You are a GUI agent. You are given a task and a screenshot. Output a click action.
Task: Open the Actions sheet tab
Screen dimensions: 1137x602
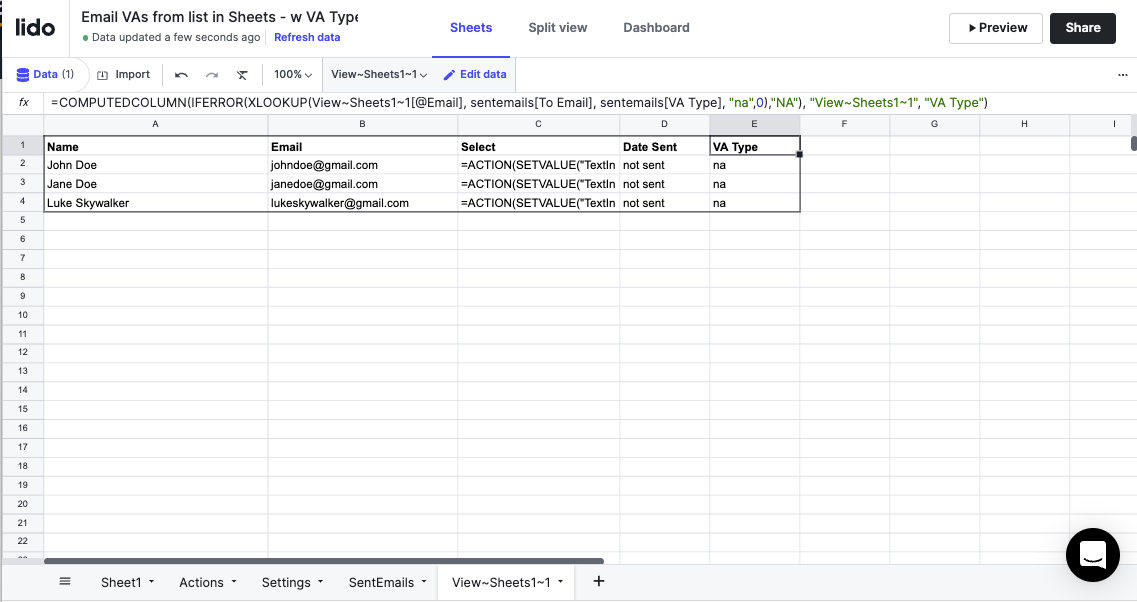coord(201,582)
